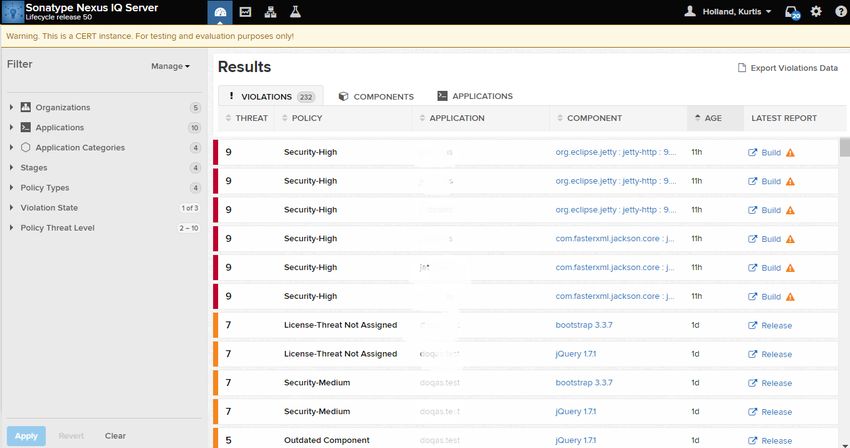Click the results vertical scrollbar thumb
Image resolution: width=850 pixels, height=448 pixels.
coord(844,147)
